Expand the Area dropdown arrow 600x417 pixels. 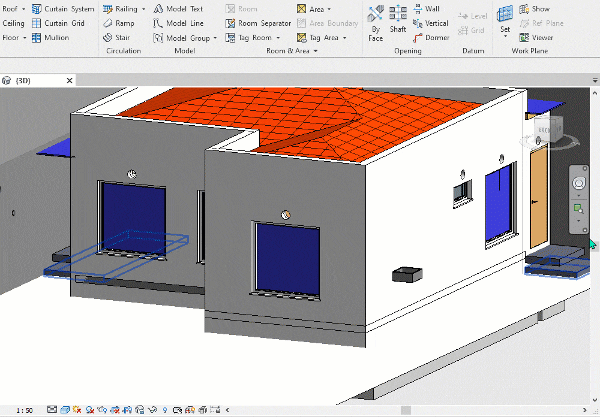tap(329, 9)
